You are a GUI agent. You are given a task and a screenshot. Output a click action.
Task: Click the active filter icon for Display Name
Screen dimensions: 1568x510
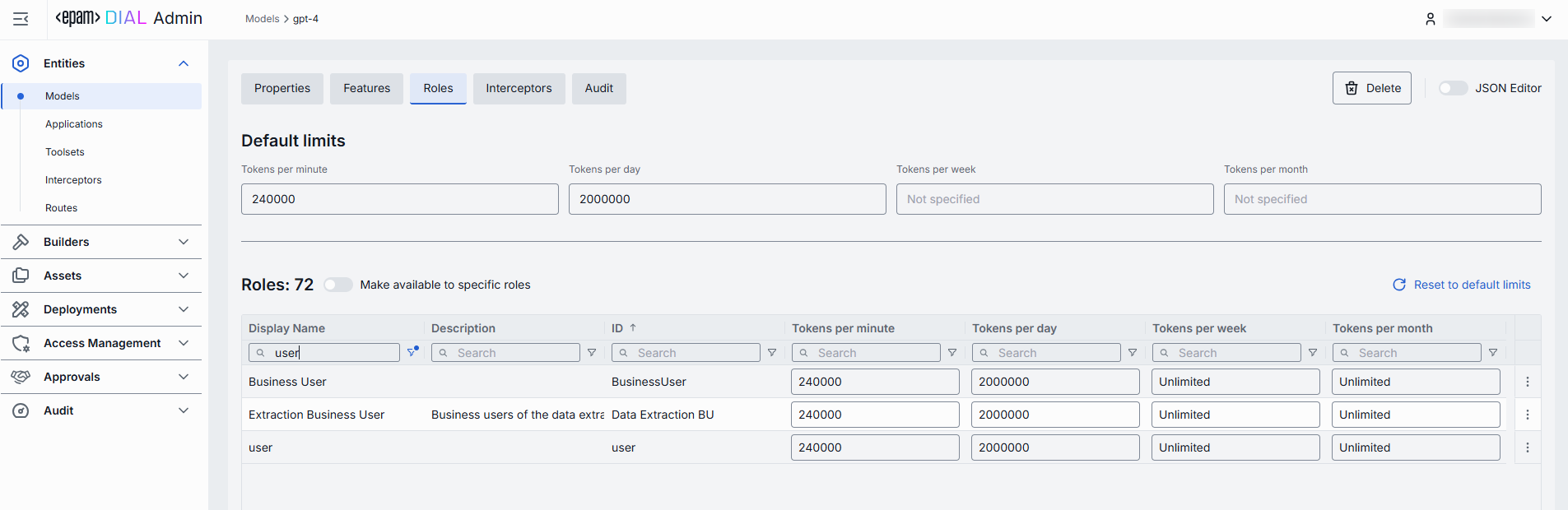pyautogui.click(x=412, y=352)
